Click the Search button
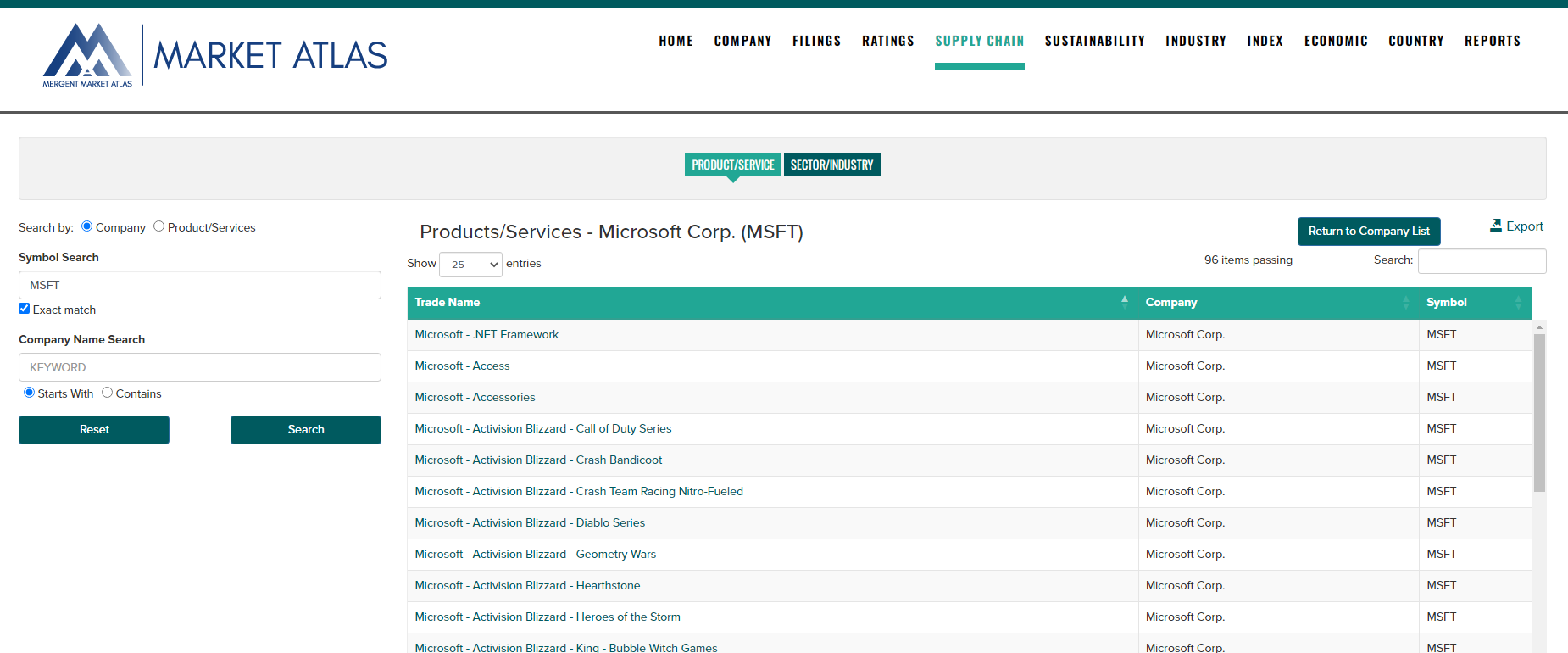 pyautogui.click(x=306, y=430)
